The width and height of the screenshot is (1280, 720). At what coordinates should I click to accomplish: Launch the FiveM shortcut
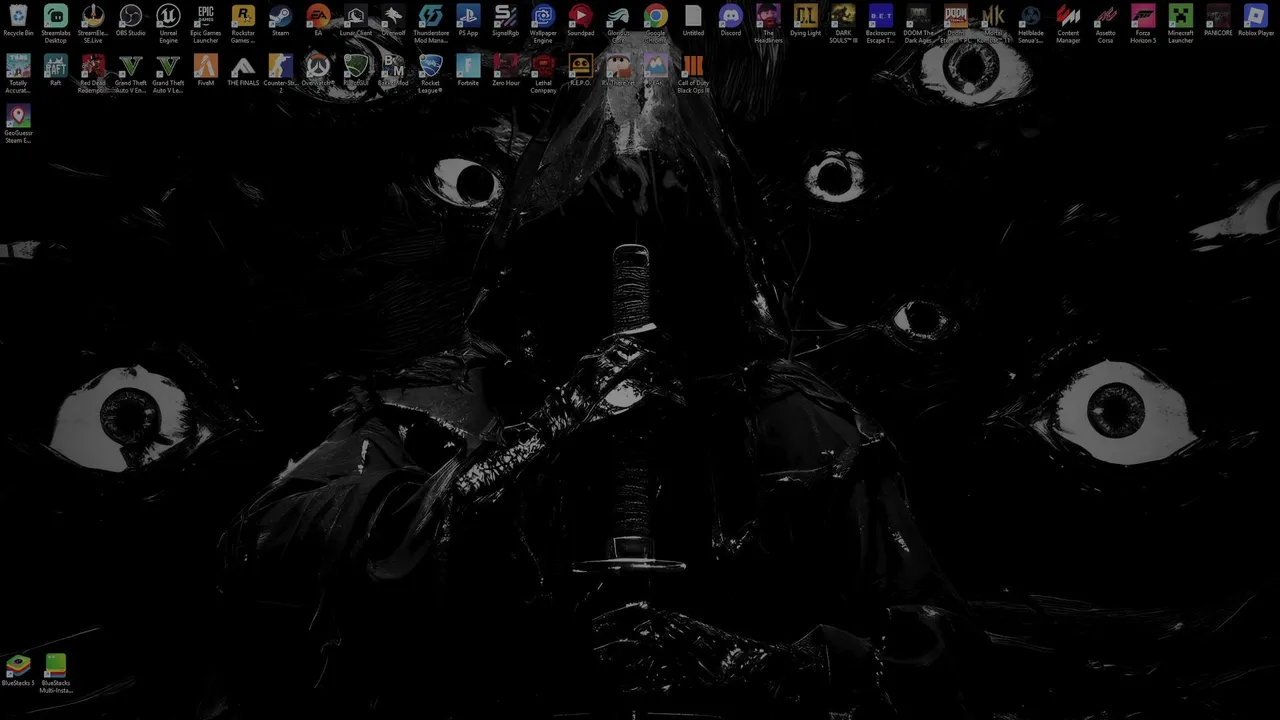coord(206,71)
